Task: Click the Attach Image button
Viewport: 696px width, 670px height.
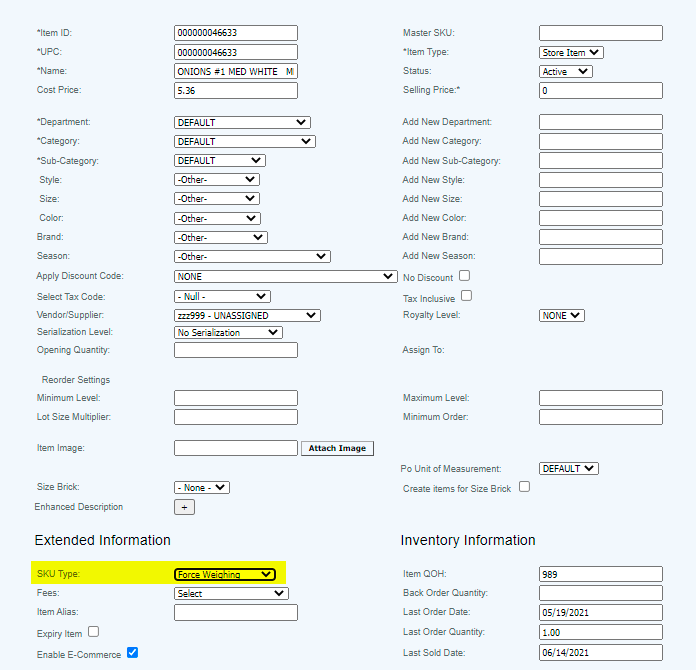Action: coord(337,448)
